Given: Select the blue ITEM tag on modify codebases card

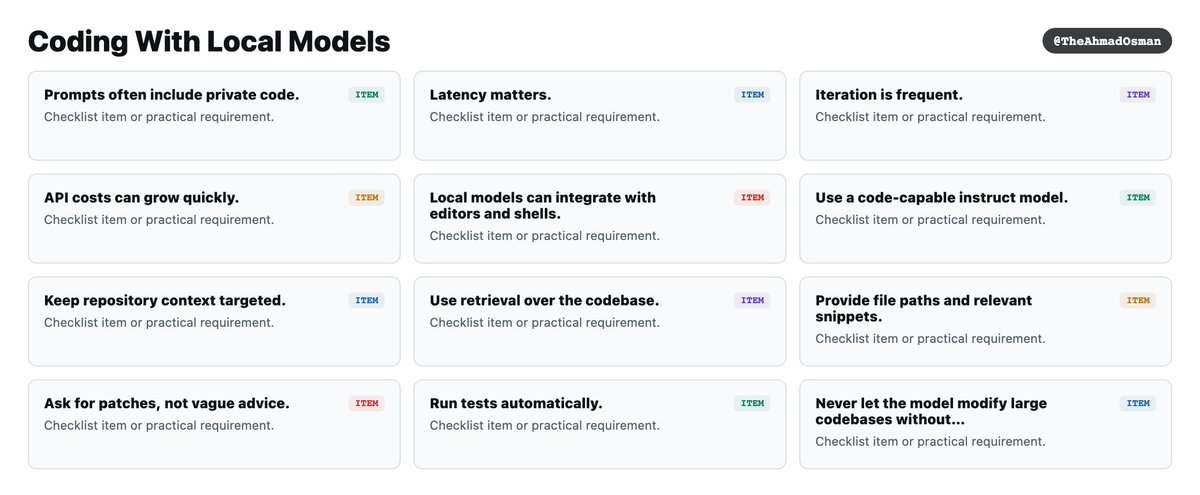Looking at the screenshot, I should [x=1138, y=403].
